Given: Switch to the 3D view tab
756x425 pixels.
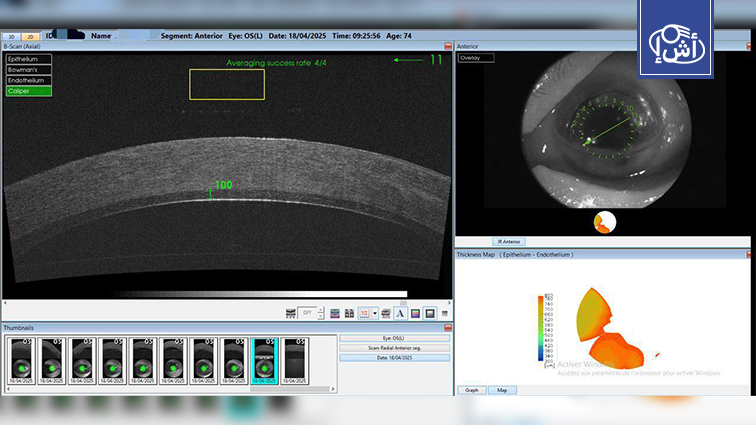Looking at the screenshot, I should 12,35.
